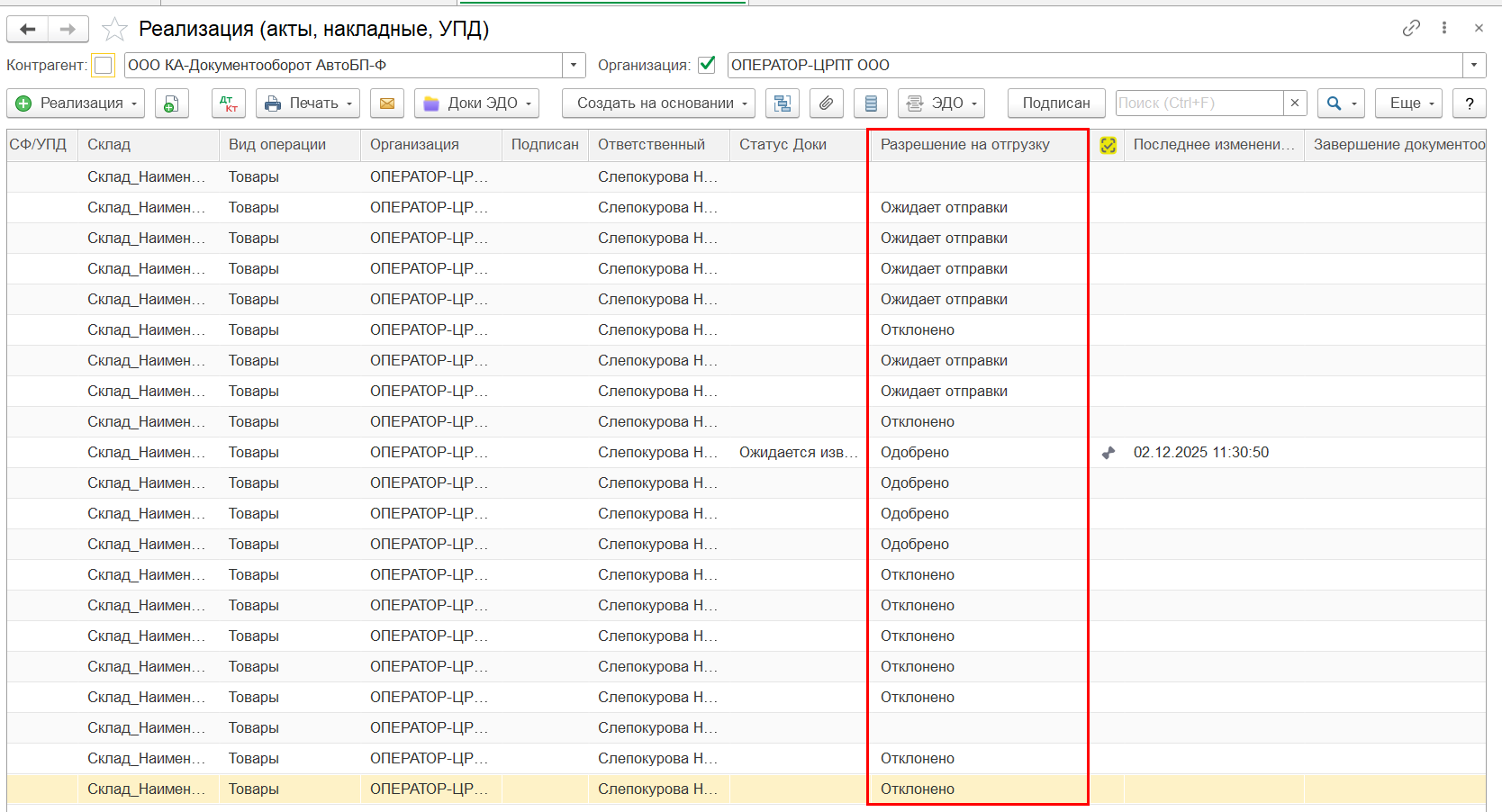1502x812 pixels.
Task: Enable the Контрагент filter checkbox
Action: coord(104,65)
